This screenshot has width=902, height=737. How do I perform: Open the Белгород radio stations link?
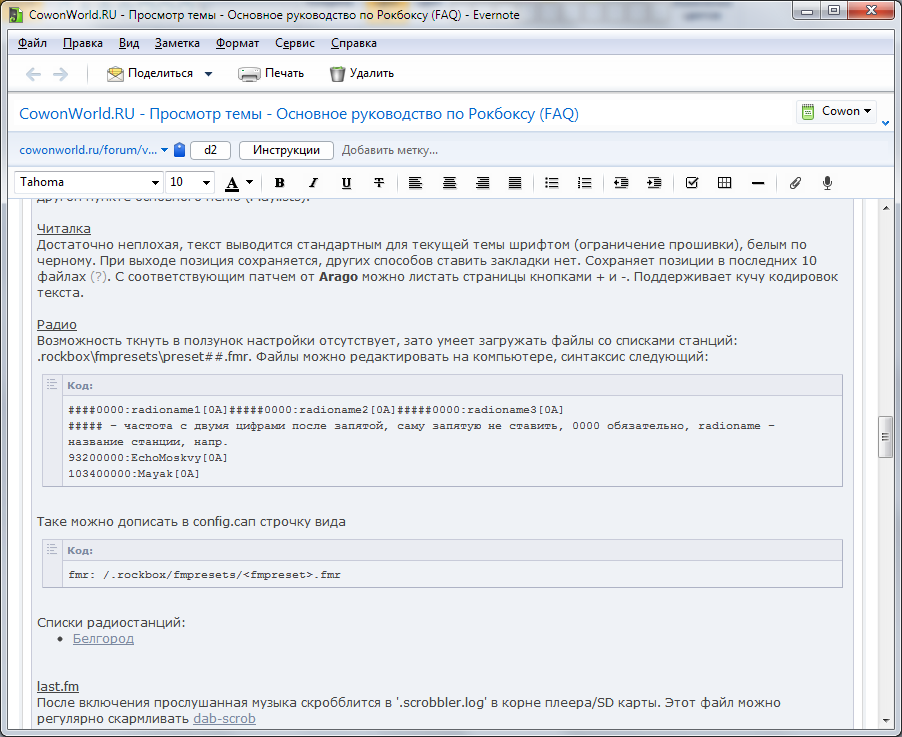pyautogui.click(x=104, y=639)
